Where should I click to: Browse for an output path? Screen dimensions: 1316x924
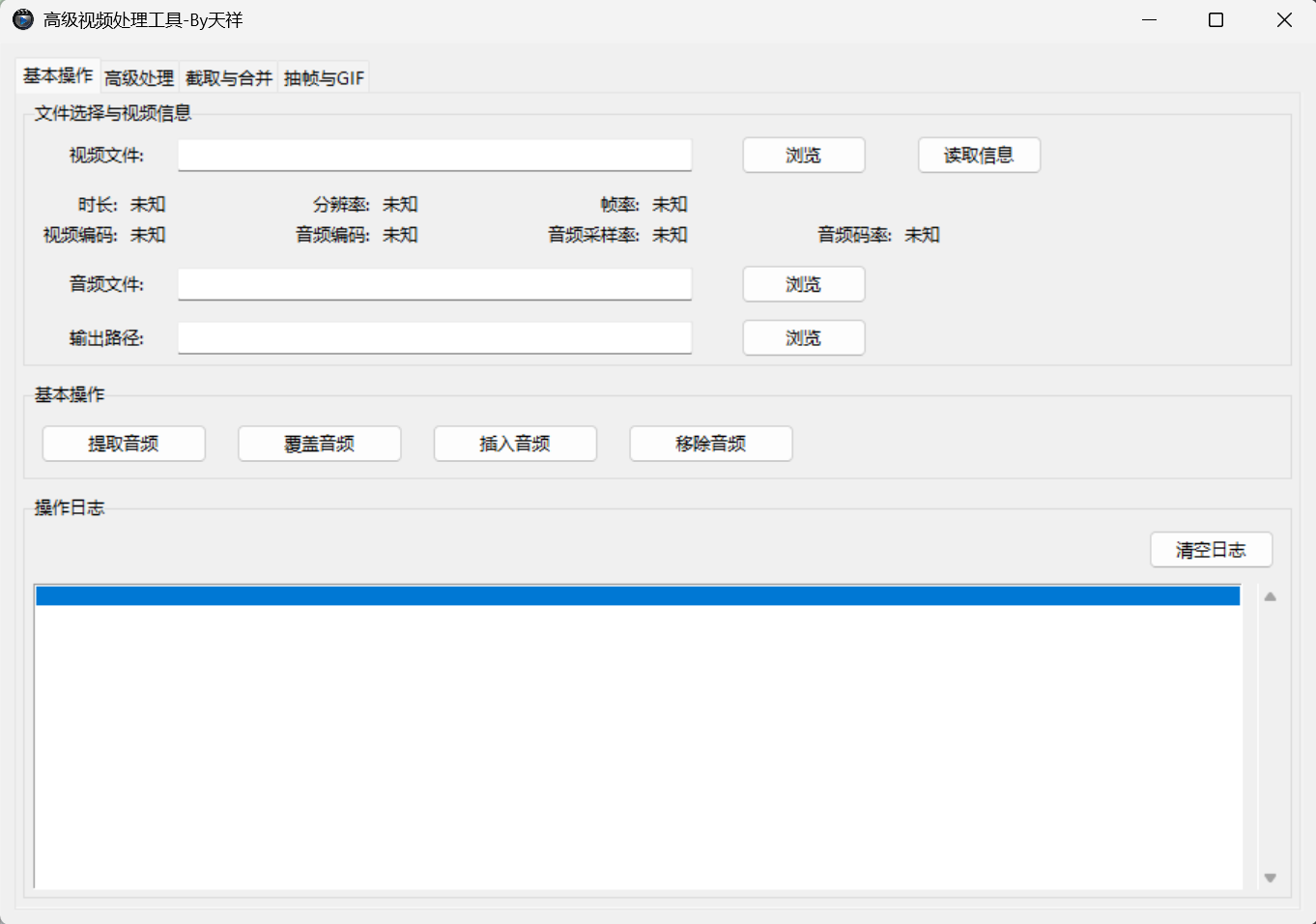click(x=803, y=337)
